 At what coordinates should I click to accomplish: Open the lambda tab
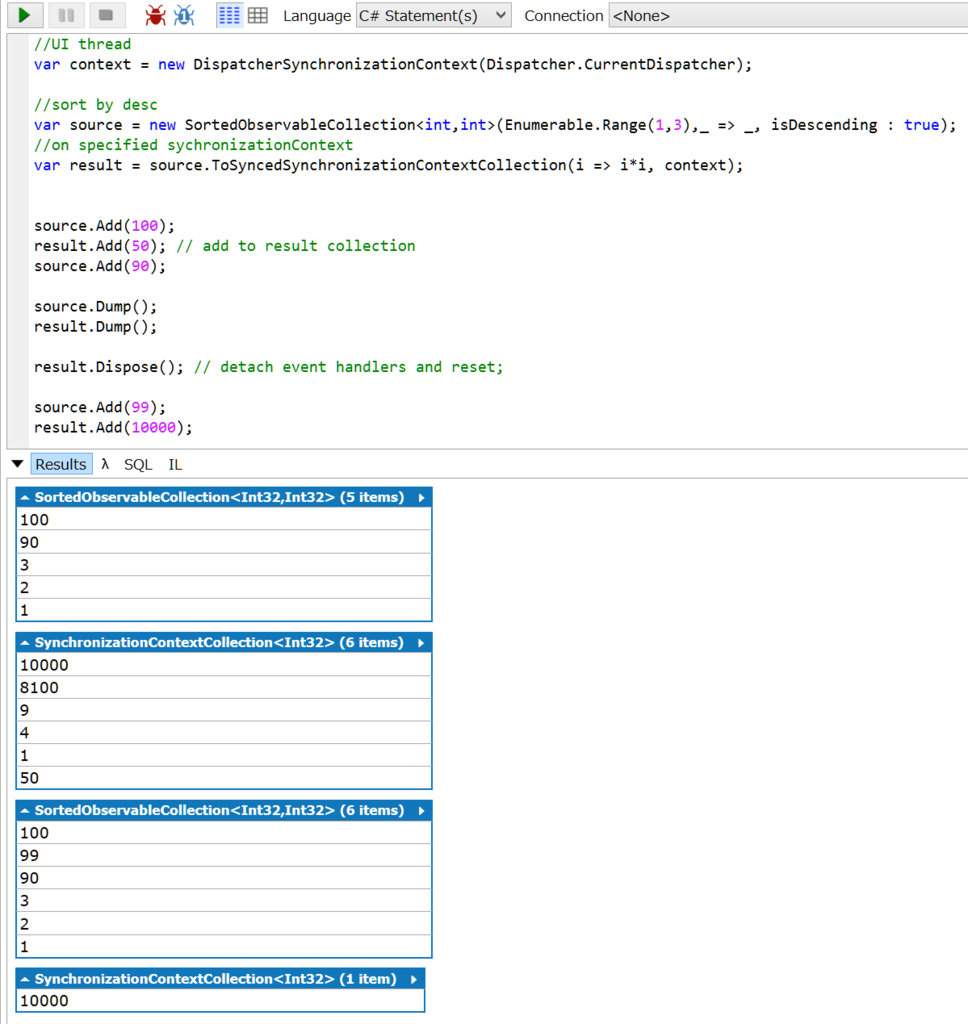(105, 464)
